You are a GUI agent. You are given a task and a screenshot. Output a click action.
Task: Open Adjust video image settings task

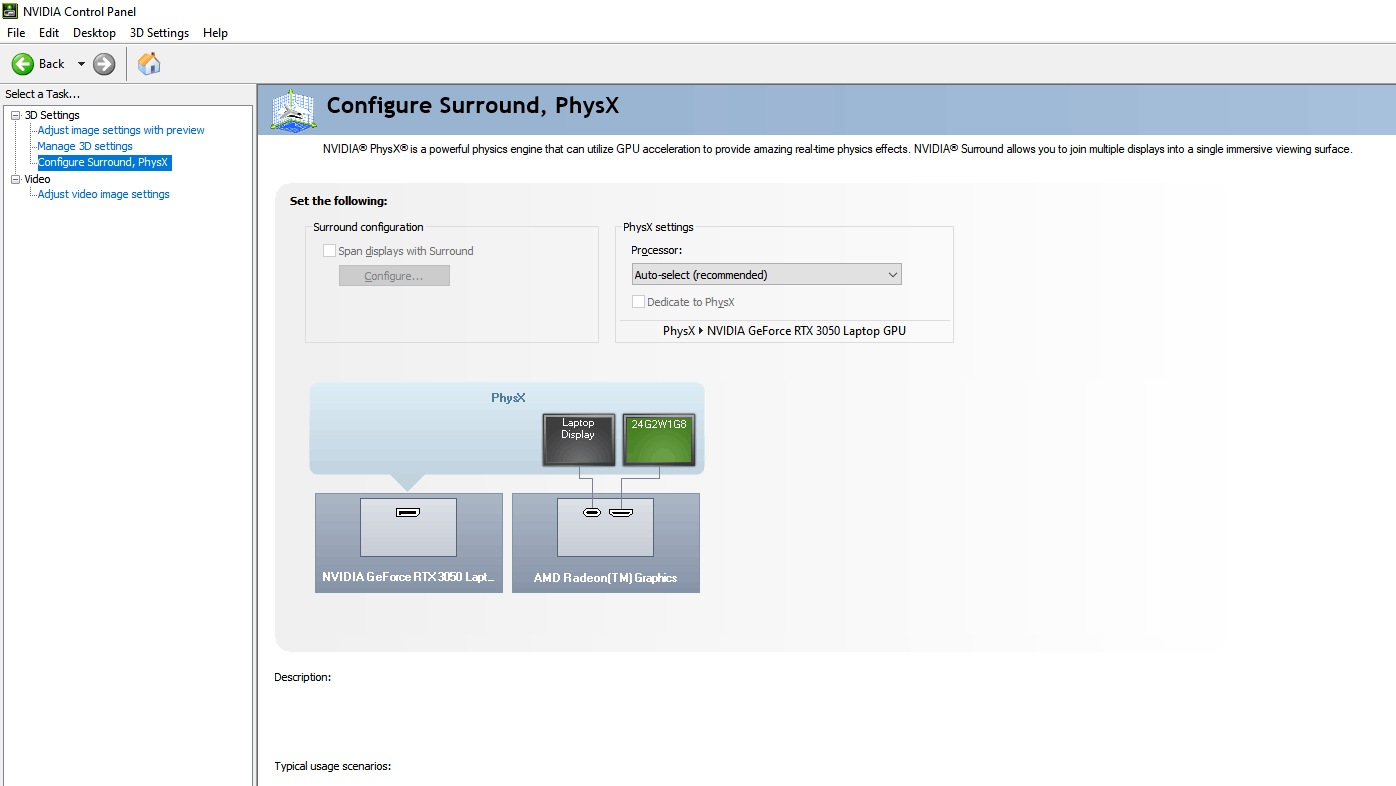pos(104,194)
